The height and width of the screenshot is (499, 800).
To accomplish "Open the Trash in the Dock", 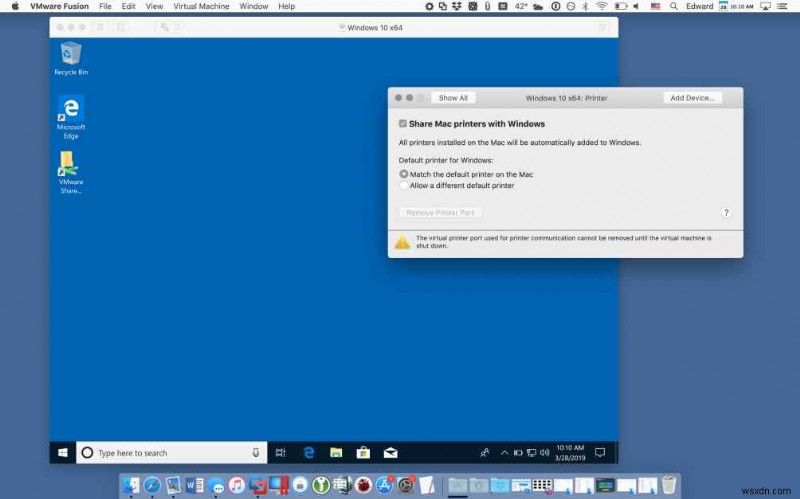I will coord(668,485).
